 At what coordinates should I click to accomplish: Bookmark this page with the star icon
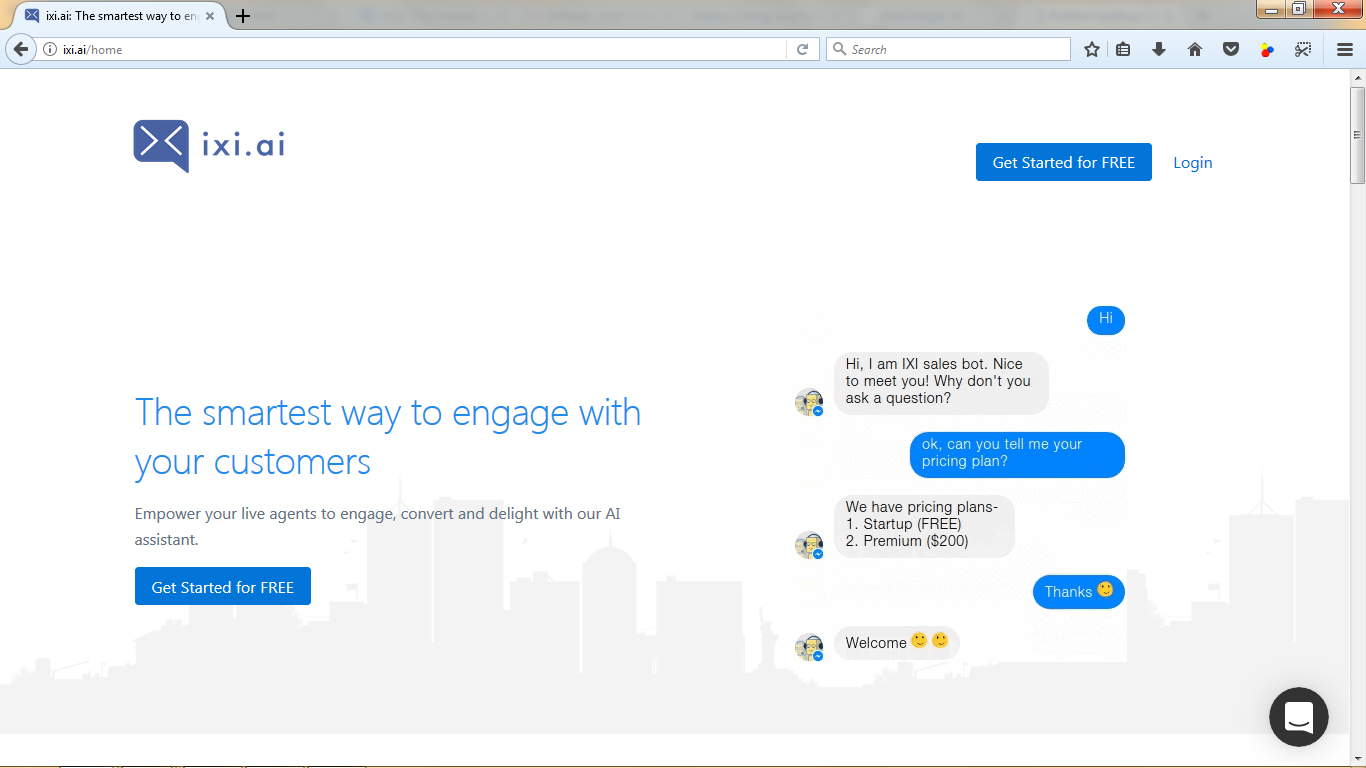coord(1092,49)
